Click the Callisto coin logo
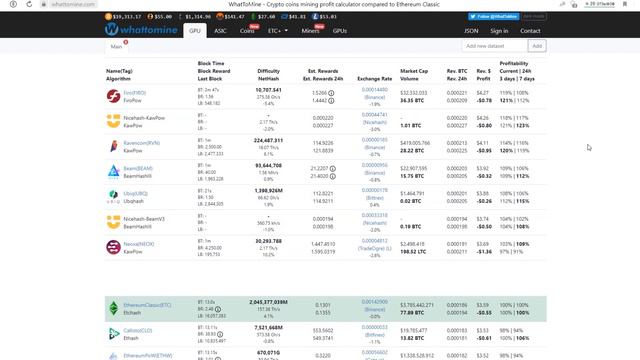640x360 pixels. click(113, 333)
